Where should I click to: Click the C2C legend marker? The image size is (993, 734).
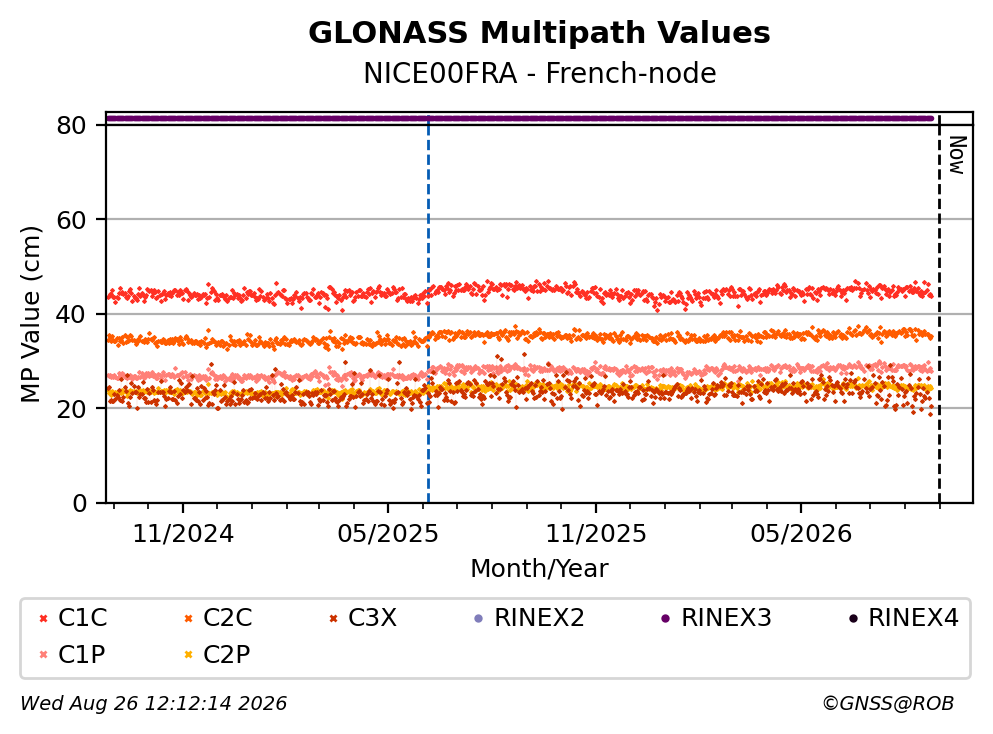tap(188, 619)
